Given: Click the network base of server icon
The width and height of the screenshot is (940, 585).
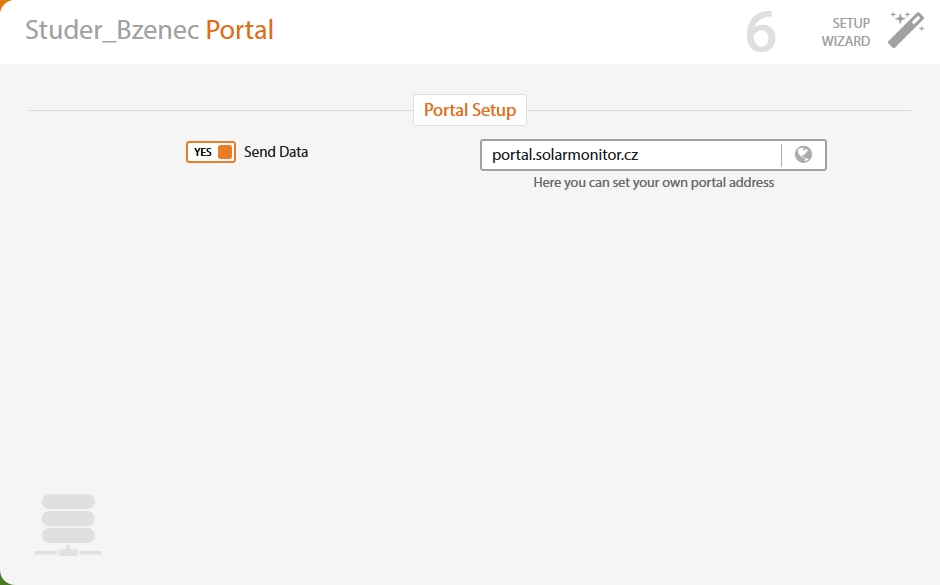Looking at the screenshot, I should click(x=68, y=551).
